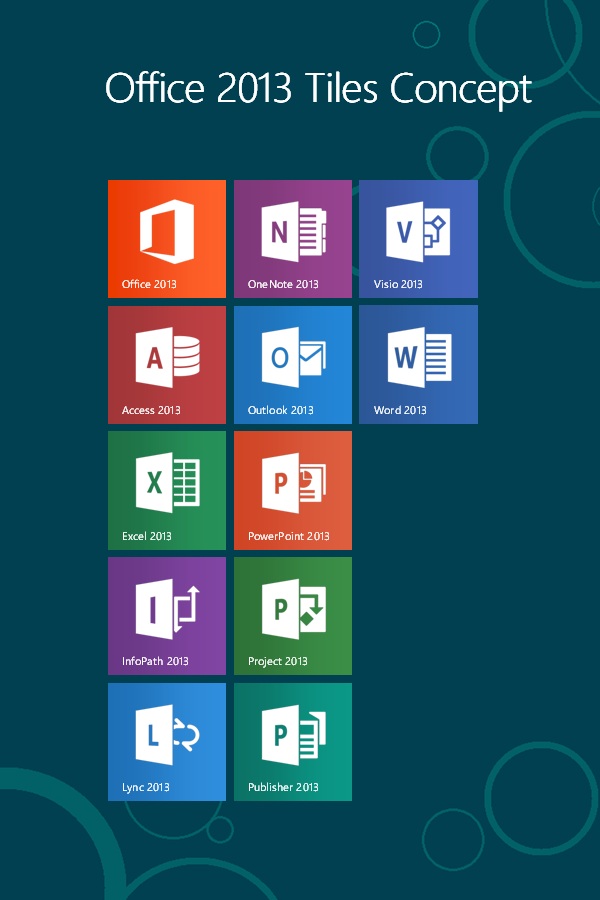Click the "Visio 2013" tile label
600x900 pixels.
point(398,284)
